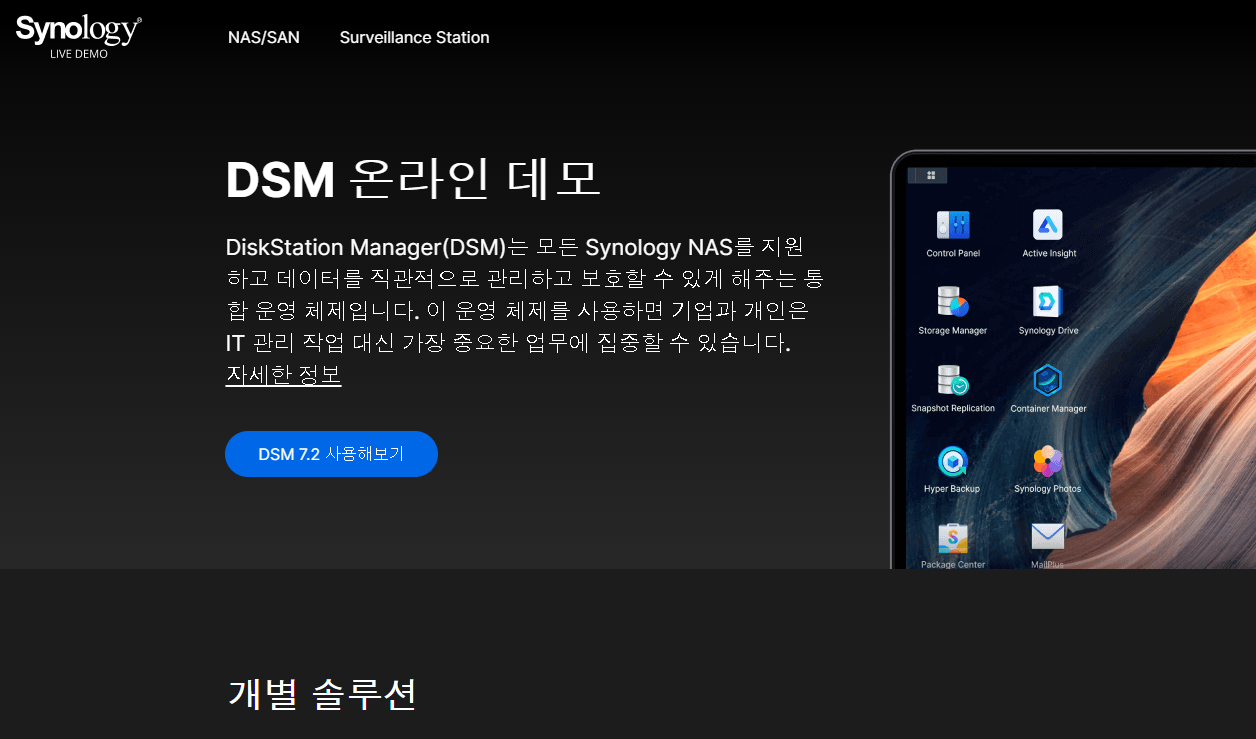Open the Control Panel icon in preview

(x=953, y=225)
